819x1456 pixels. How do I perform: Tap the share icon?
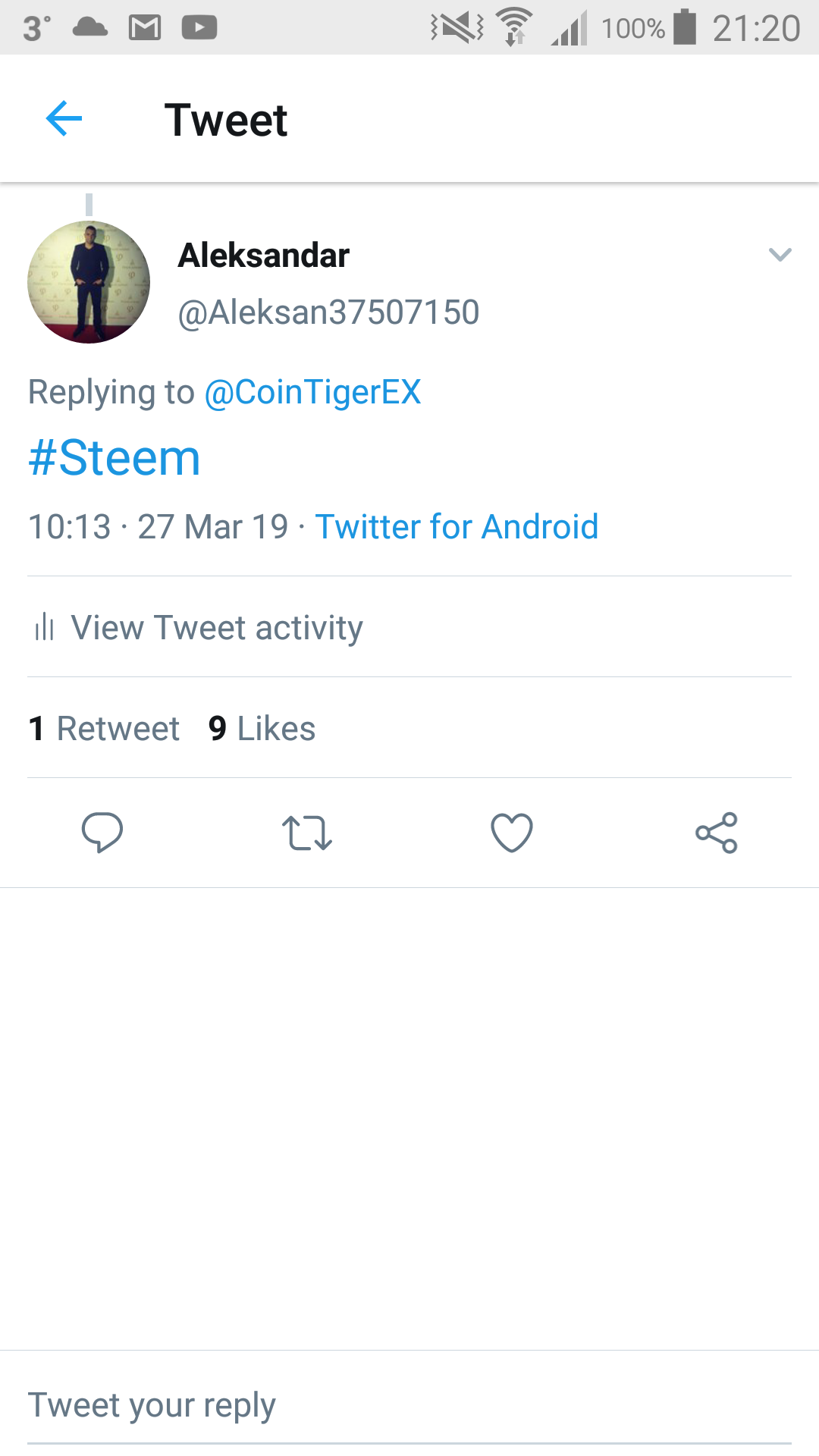(717, 833)
